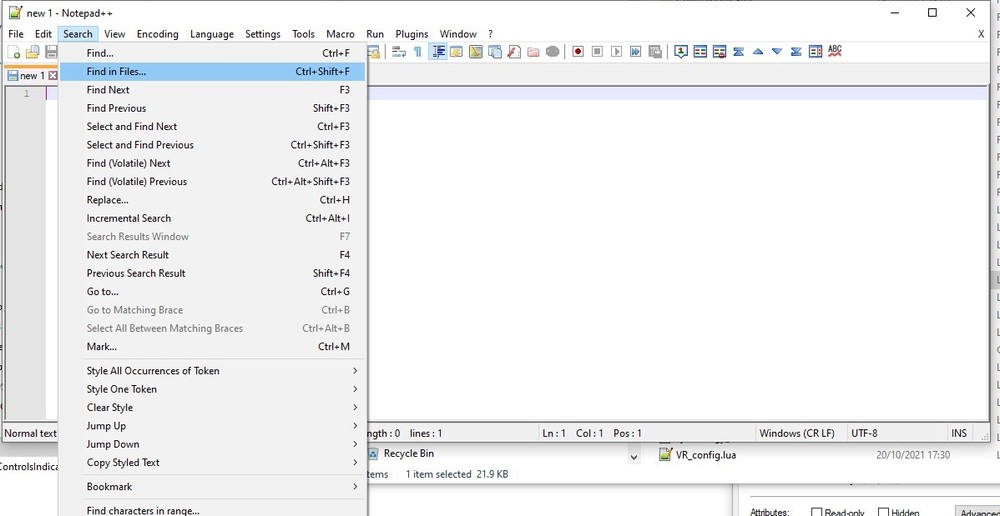Image resolution: width=1000 pixels, height=516 pixels.
Task: Choose Find characters in range entry
Action: [x=212, y=510]
